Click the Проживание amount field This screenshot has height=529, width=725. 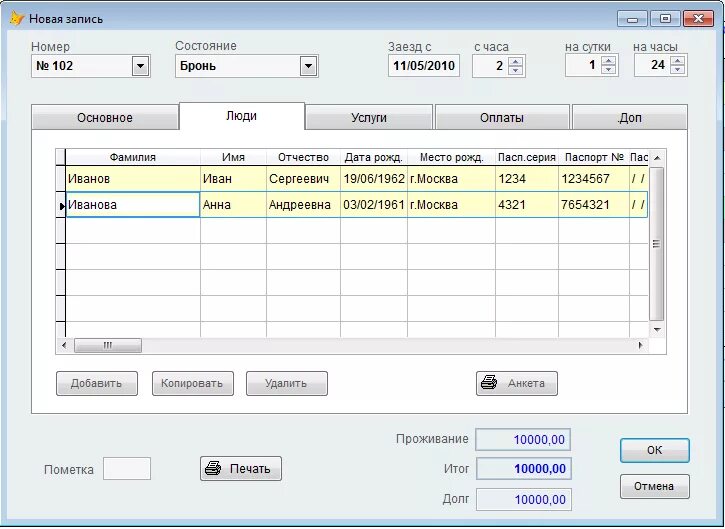click(523, 440)
